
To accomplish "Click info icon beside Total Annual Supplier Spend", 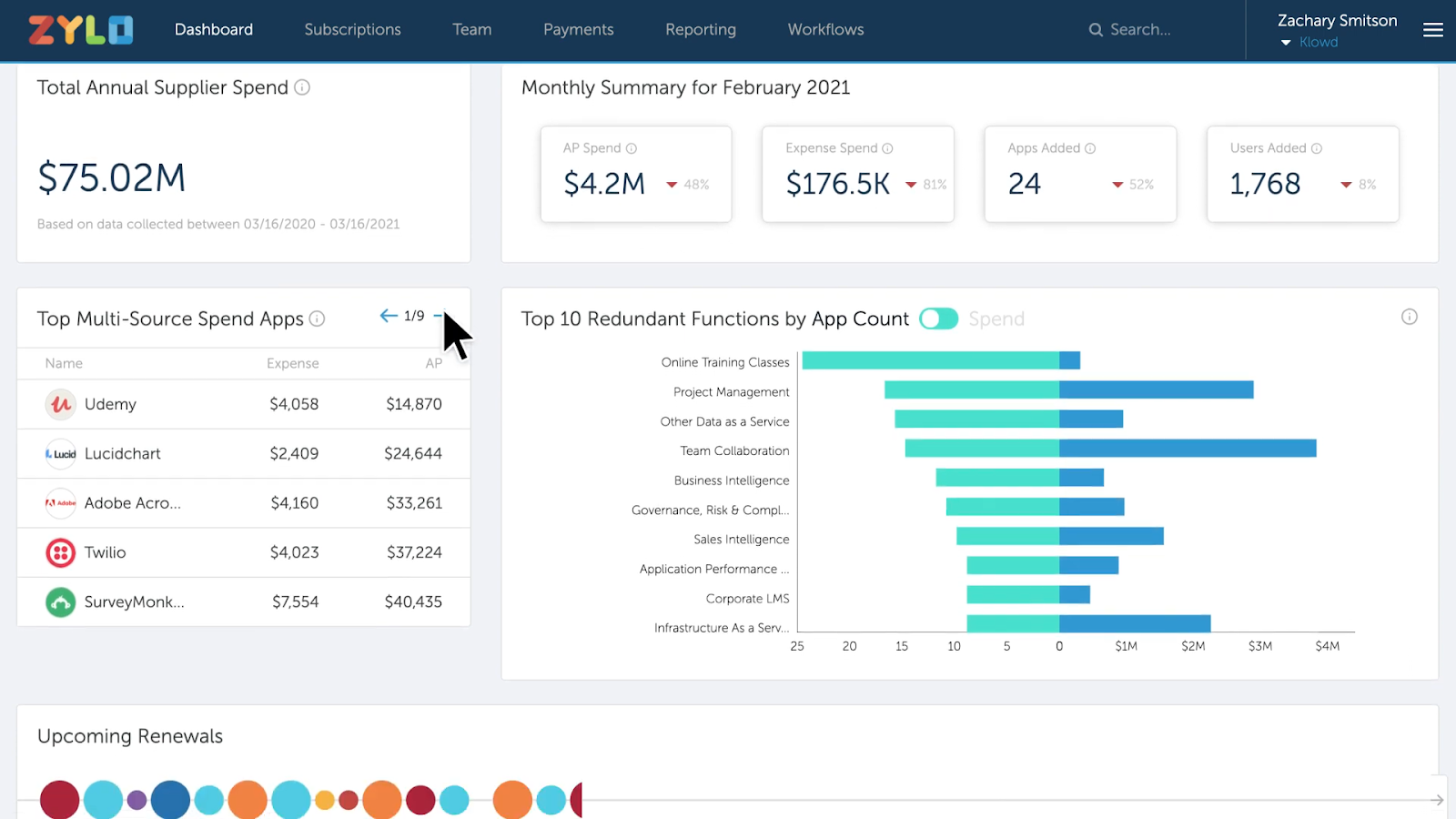I will [302, 87].
